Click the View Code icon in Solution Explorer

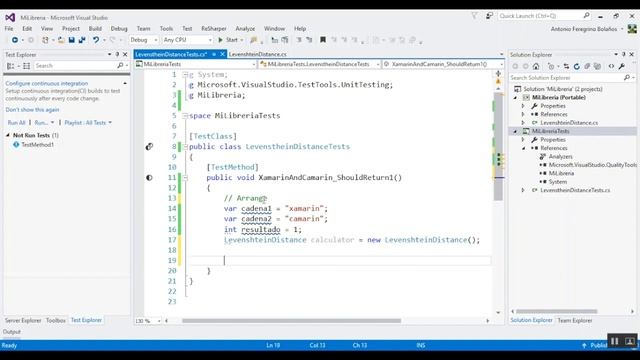(x=611, y=66)
